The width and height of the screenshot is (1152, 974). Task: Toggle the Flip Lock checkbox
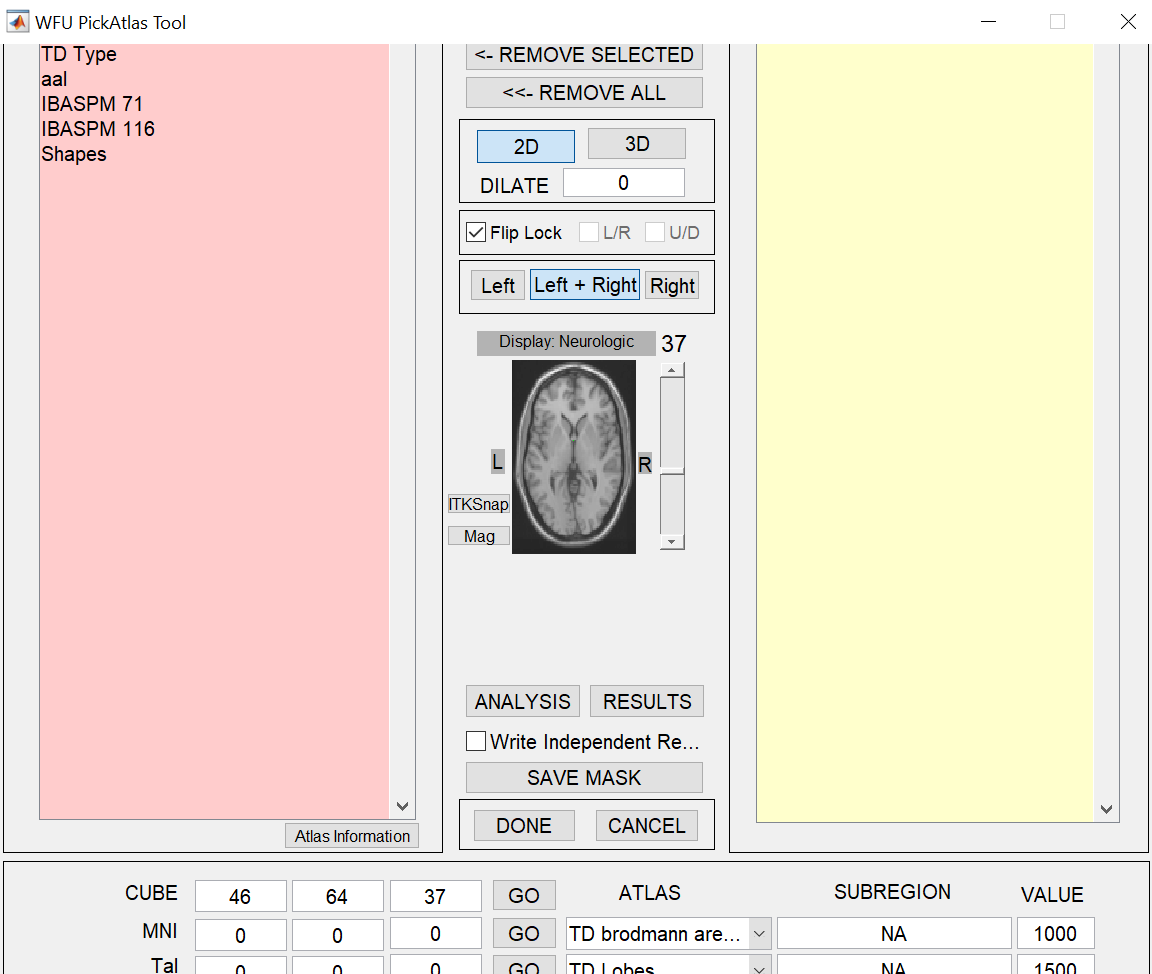coord(477,233)
